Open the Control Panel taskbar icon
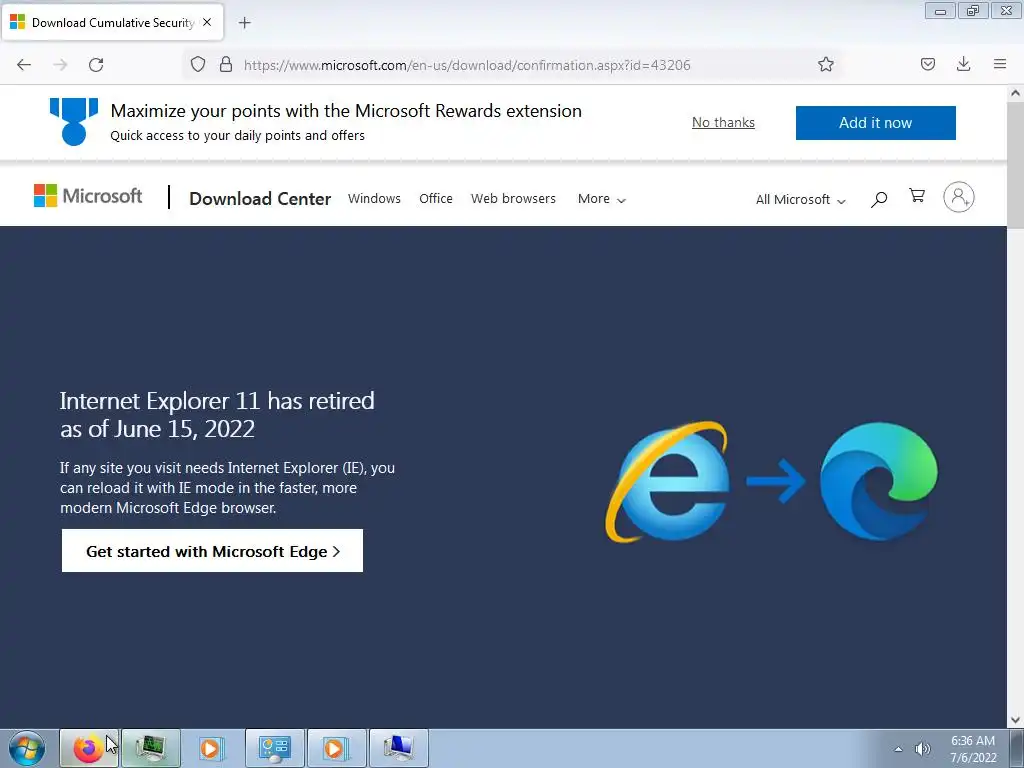This screenshot has height=768, width=1024. tap(275, 748)
